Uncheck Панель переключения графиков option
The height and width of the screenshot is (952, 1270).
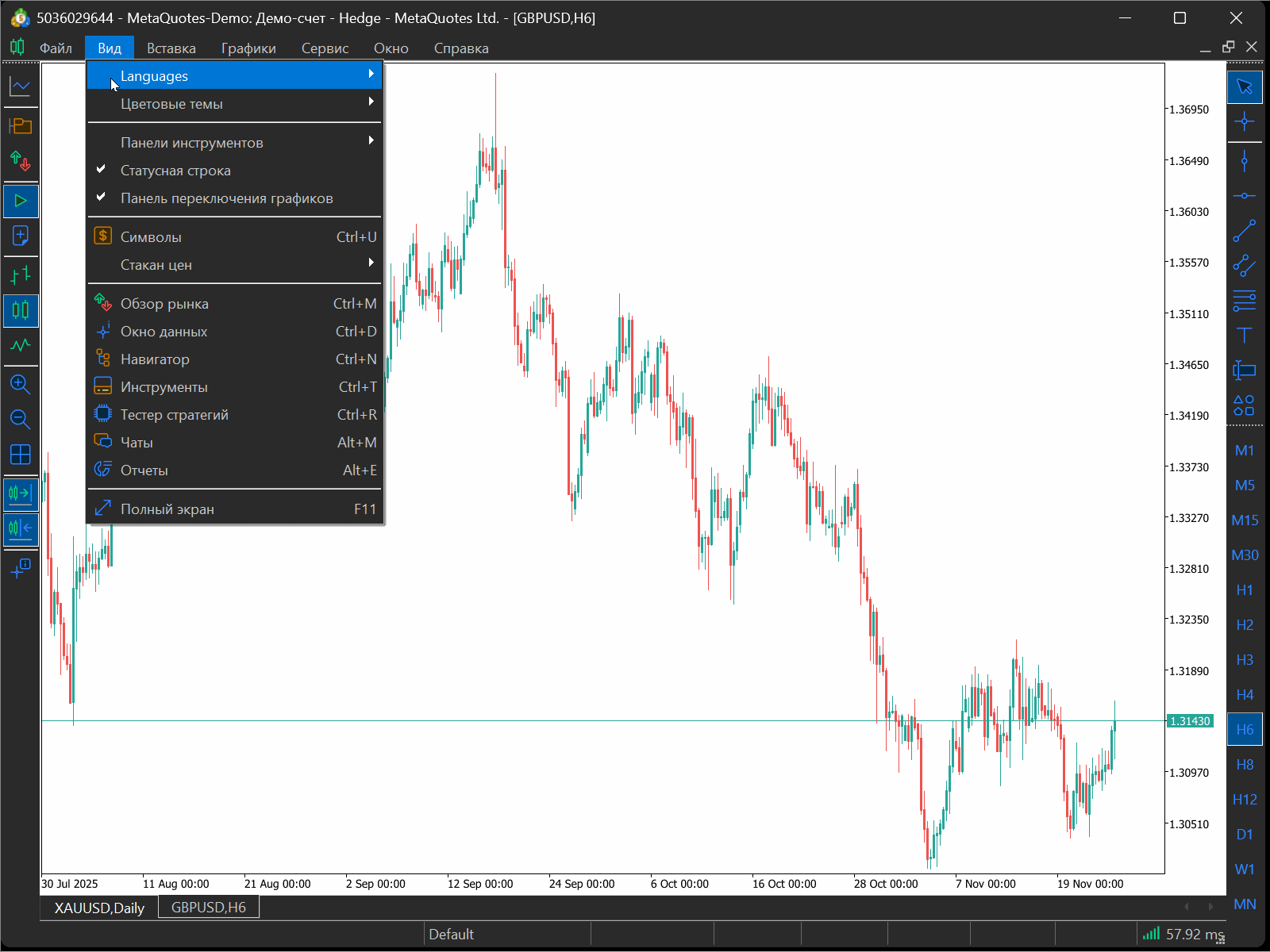(235, 198)
